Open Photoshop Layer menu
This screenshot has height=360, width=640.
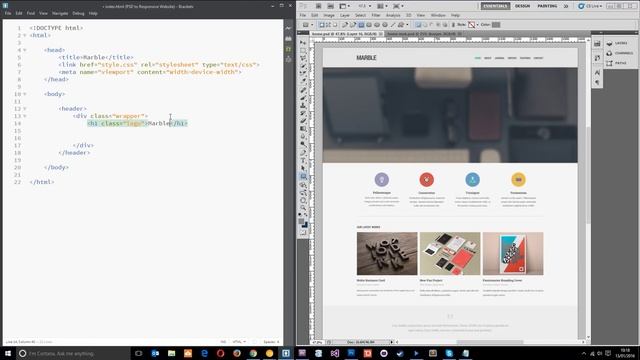pyautogui.click(x=345, y=16)
